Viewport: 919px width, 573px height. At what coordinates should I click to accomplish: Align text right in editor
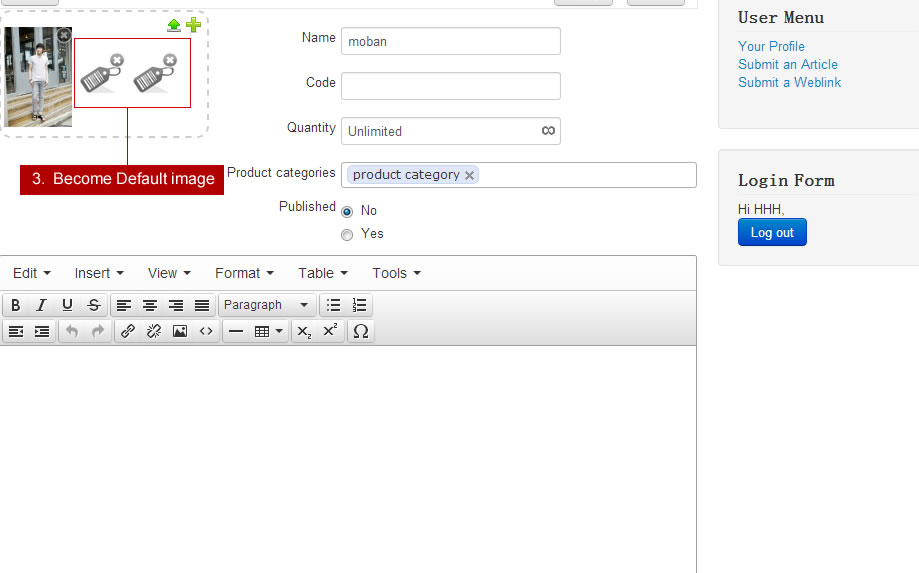[176, 305]
